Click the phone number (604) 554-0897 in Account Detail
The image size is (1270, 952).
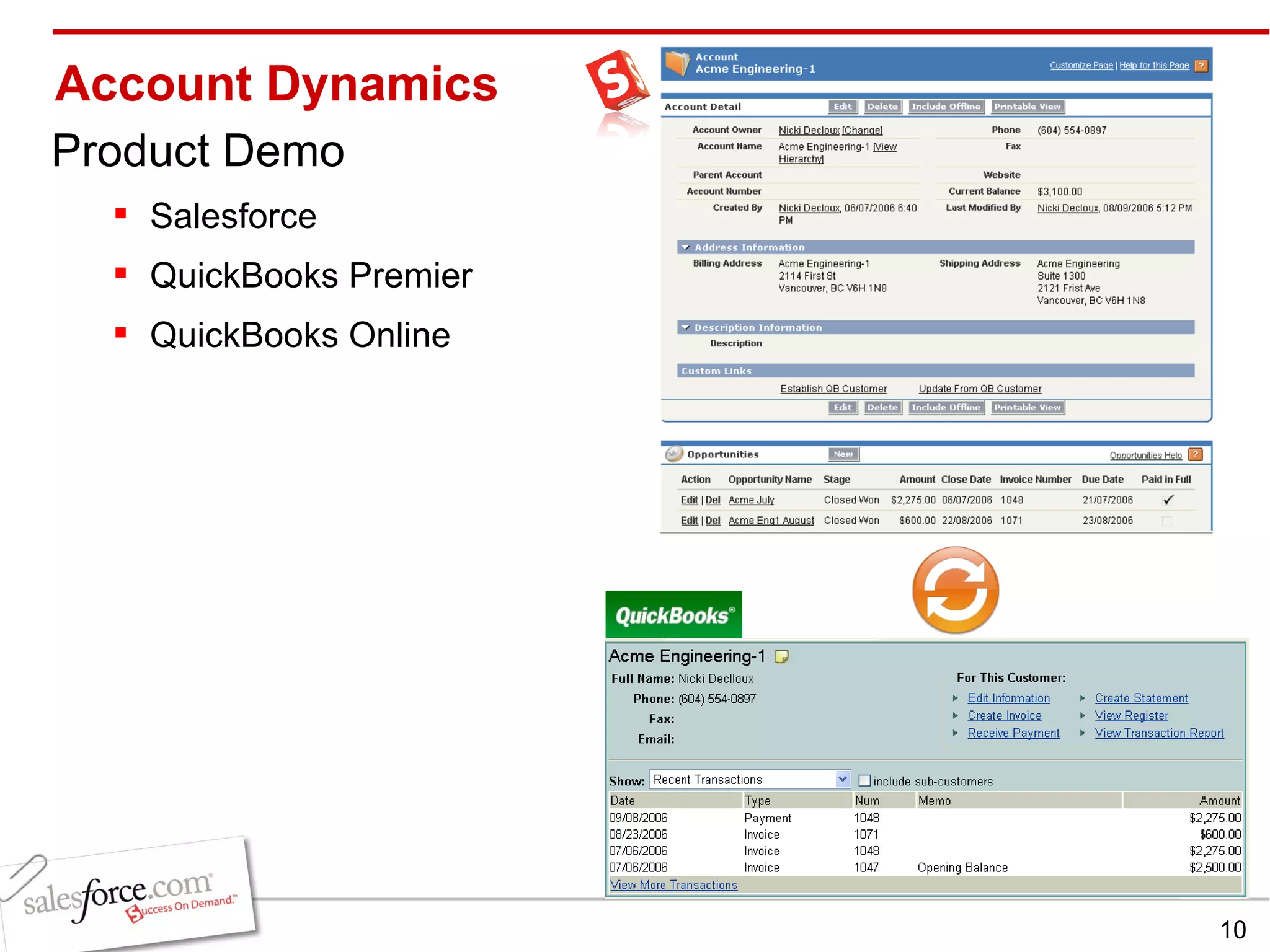point(1072,131)
